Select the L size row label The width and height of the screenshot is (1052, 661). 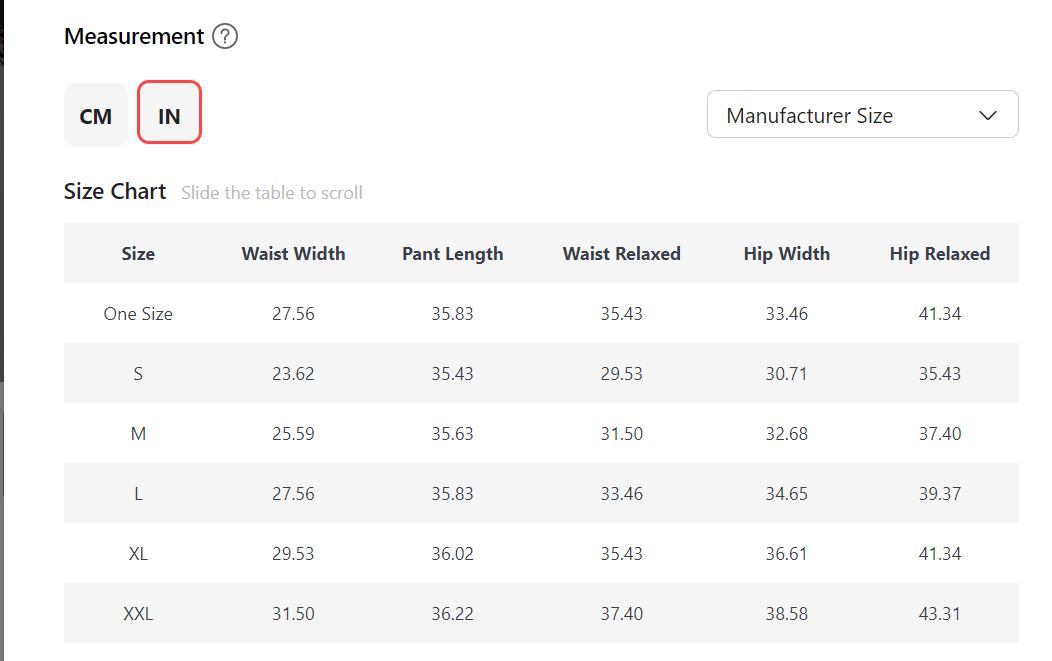[138, 494]
